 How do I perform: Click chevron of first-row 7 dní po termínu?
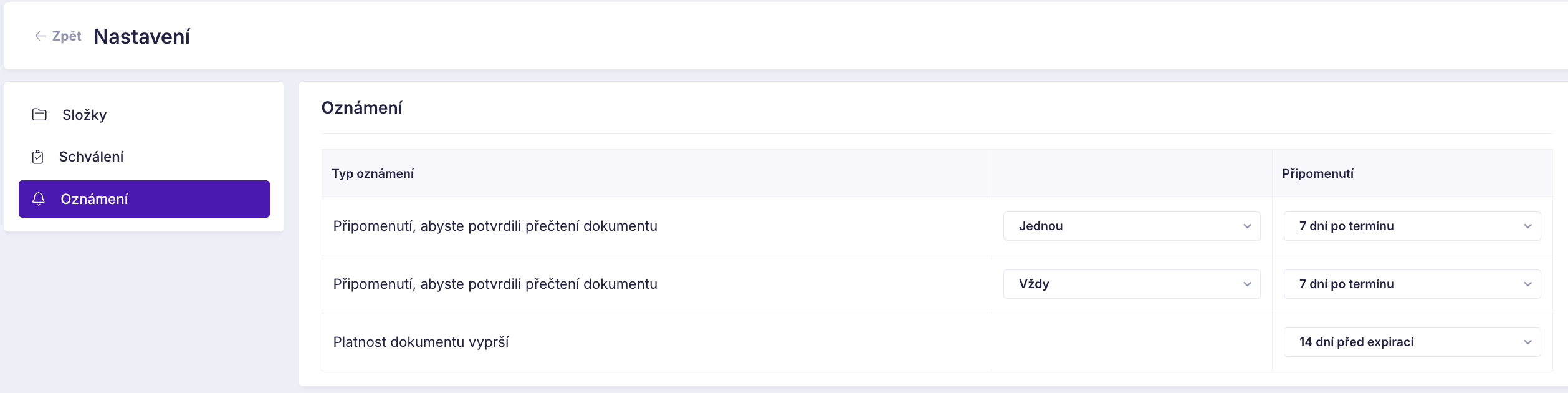tap(1527, 226)
